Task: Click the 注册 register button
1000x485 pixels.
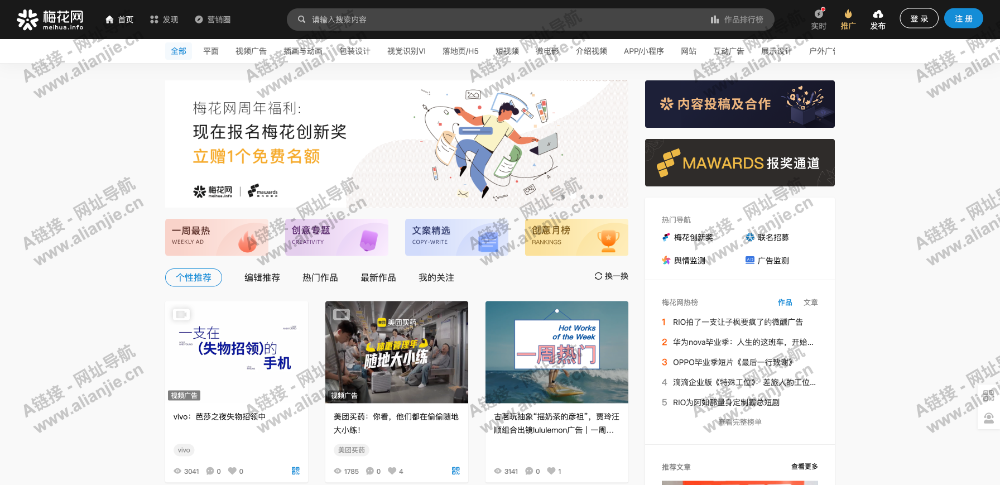Action: point(963,19)
